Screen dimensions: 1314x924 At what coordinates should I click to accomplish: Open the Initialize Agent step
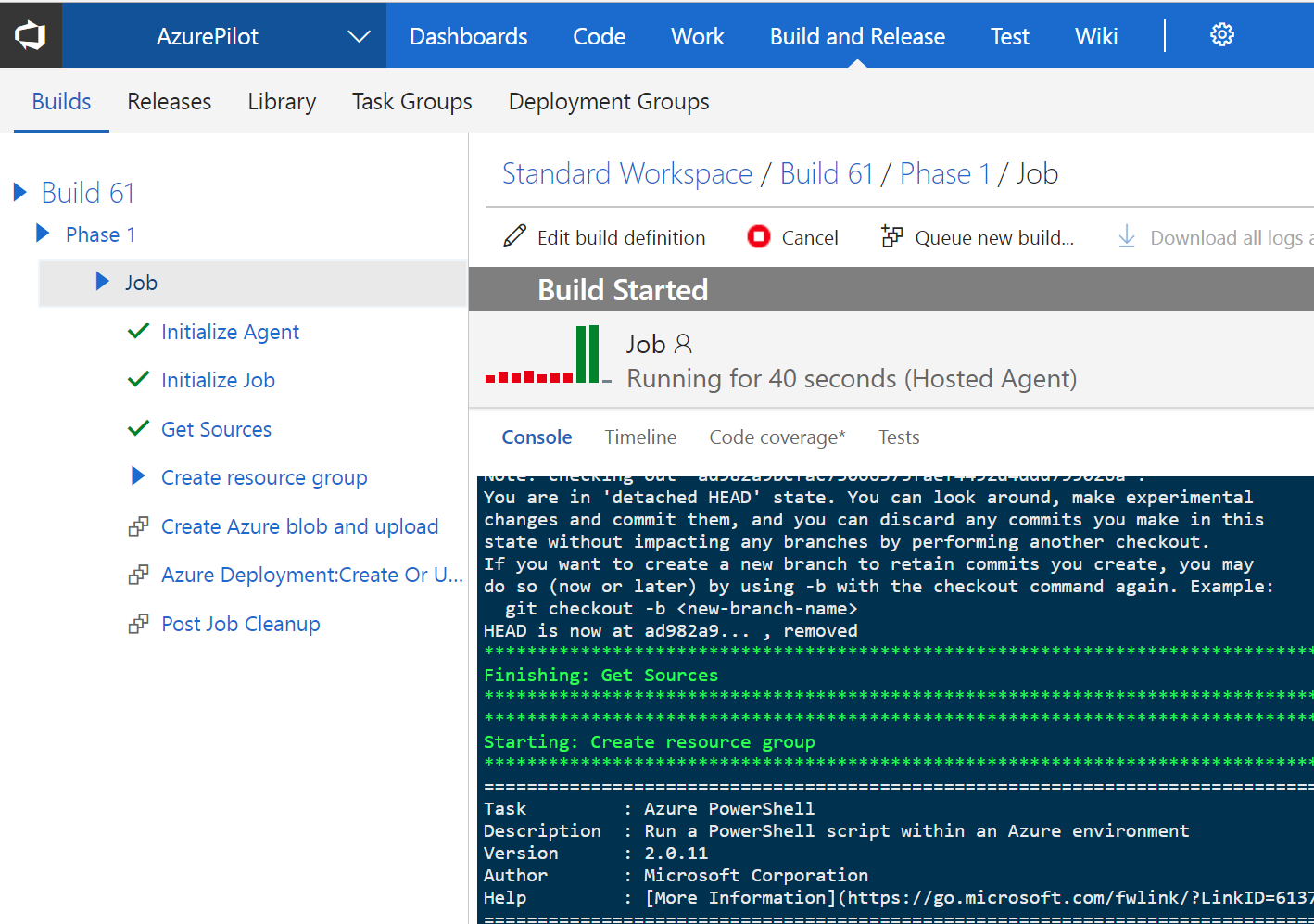[230, 332]
